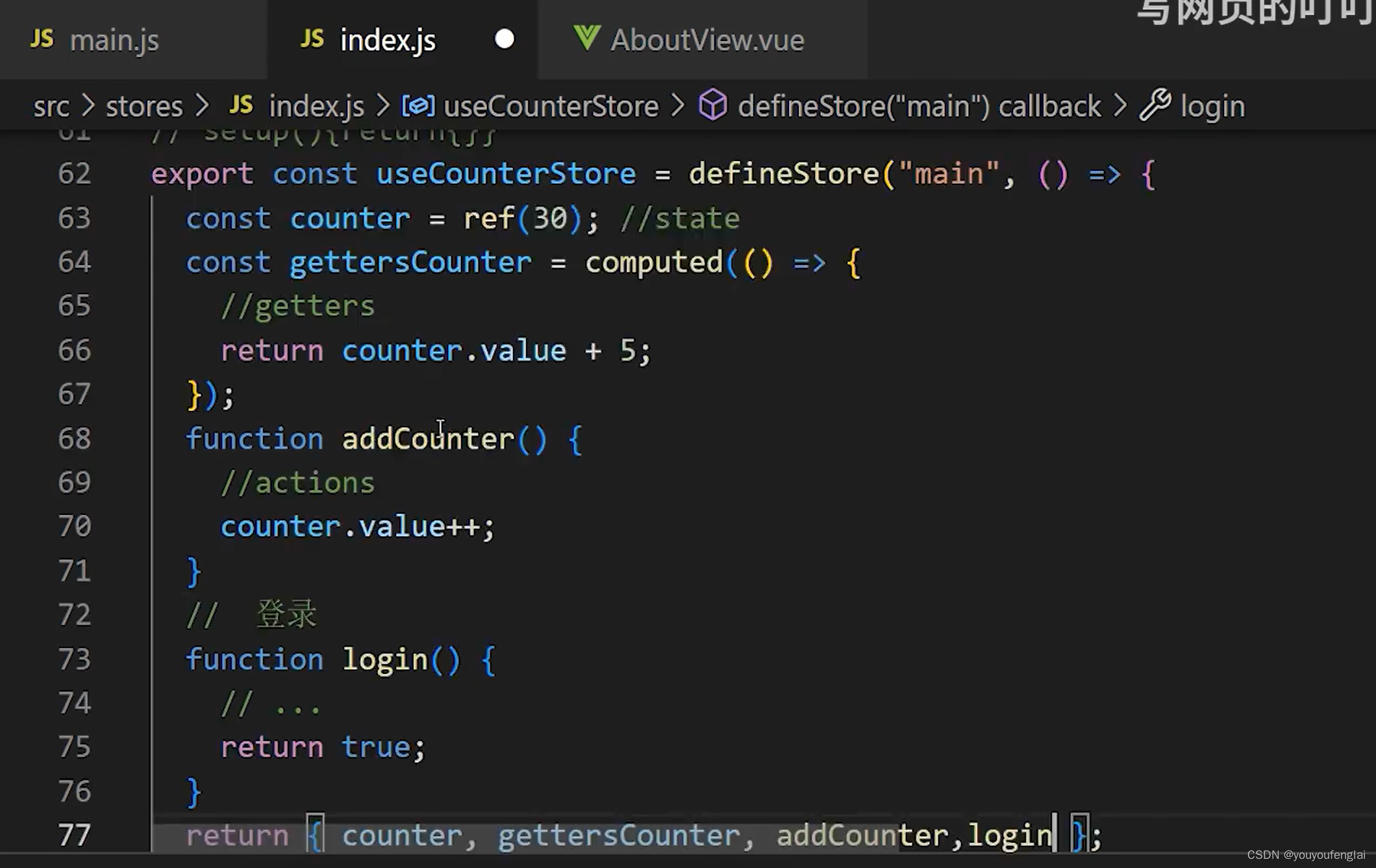Click line number 73 in gutter
This screenshot has height=868, width=1376.
point(74,660)
